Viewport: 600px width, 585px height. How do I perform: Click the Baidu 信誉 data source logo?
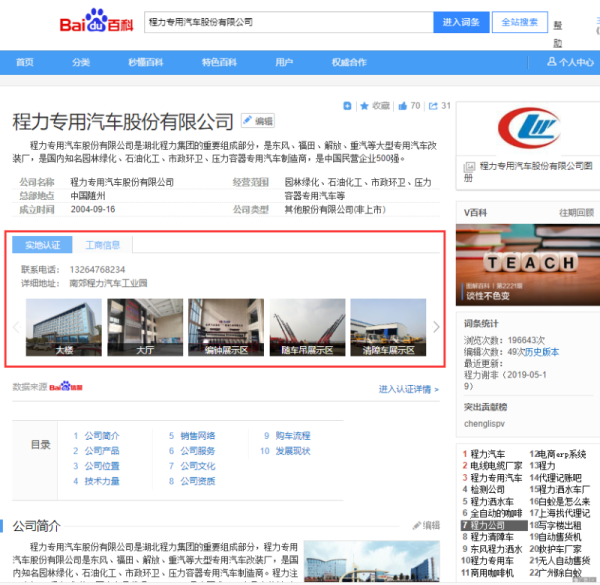coord(66,386)
